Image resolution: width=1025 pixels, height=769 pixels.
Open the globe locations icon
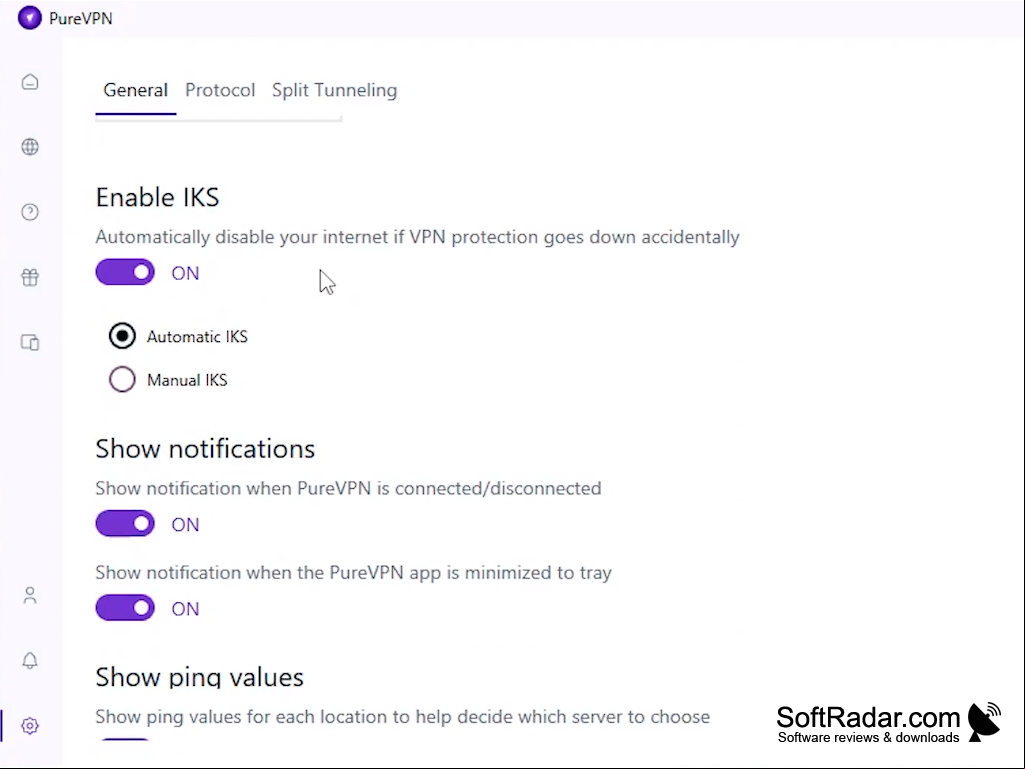(30, 147)
